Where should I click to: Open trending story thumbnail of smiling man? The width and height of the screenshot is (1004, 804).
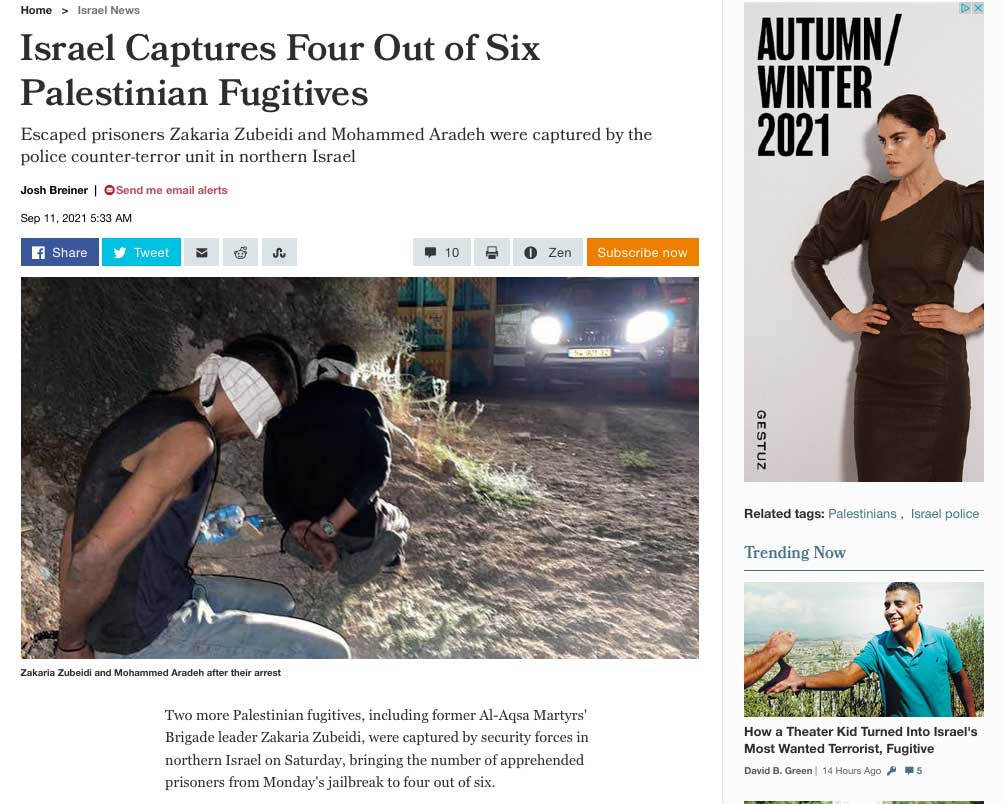point(864,649)
